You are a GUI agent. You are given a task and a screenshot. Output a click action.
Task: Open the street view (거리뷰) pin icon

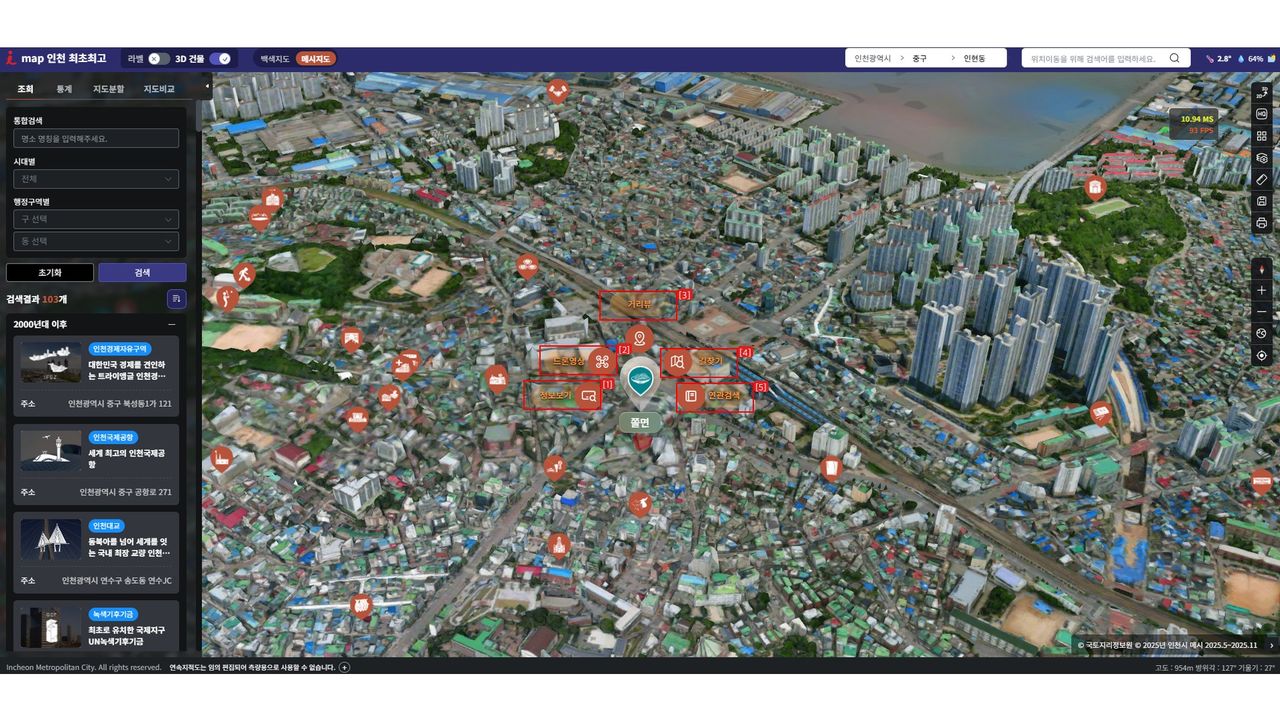click(x=639, y=339)
